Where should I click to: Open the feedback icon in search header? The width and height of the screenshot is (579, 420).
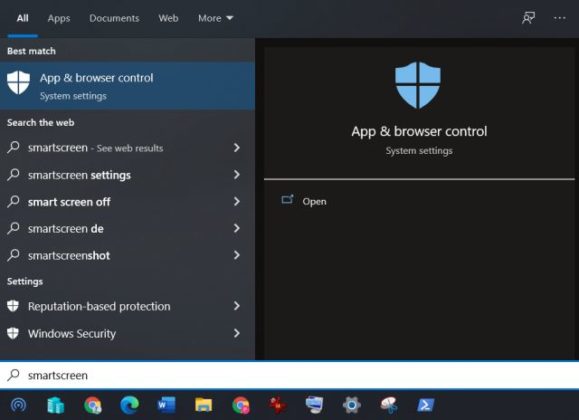point(528,18)
